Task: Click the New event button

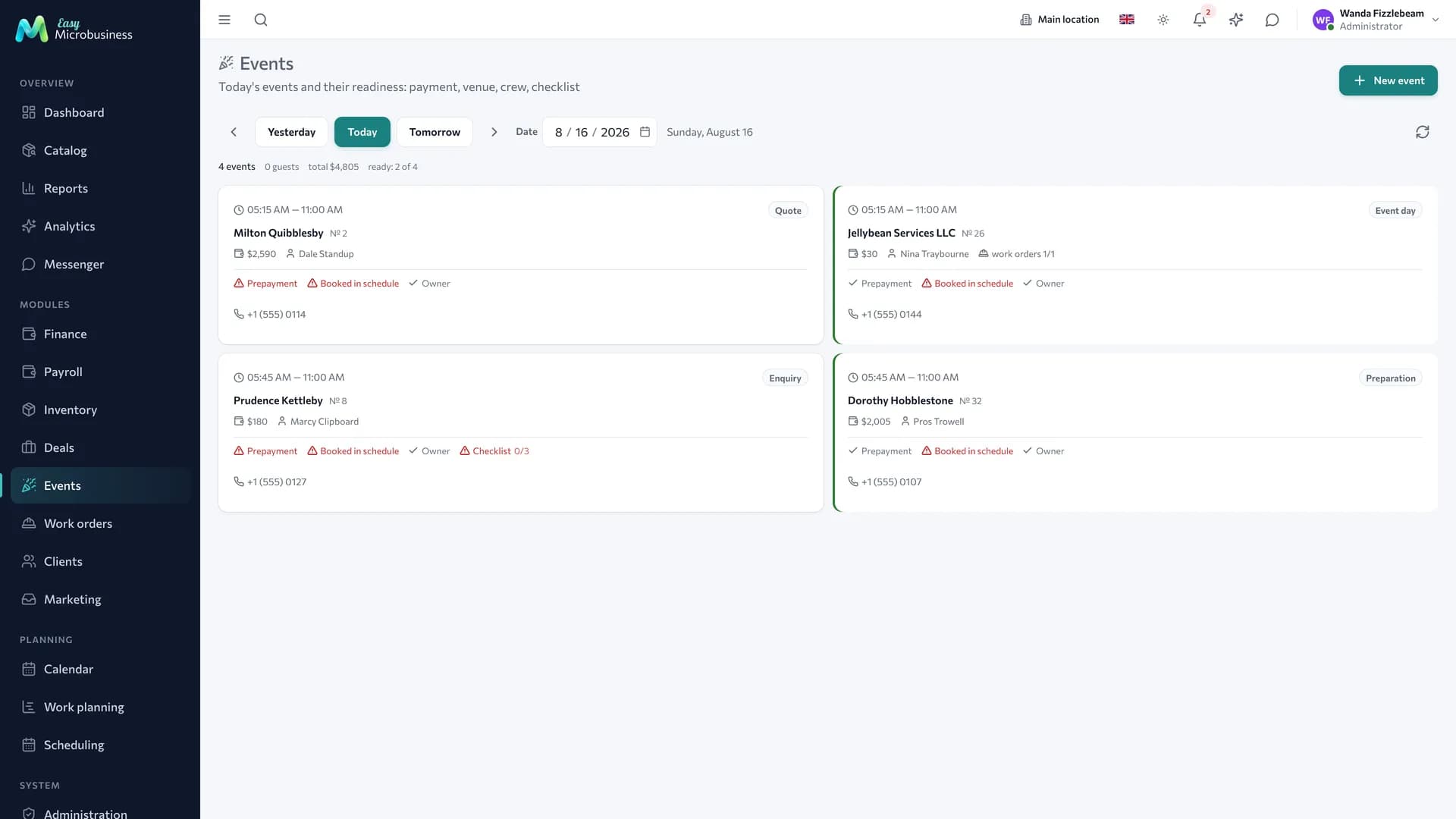Action: click(1388, 80)
